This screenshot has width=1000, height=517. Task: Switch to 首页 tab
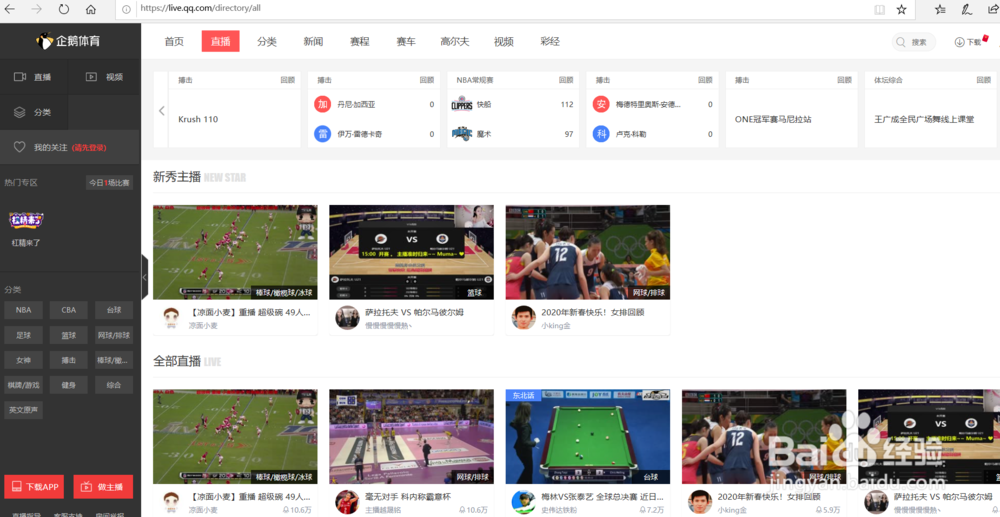174,41
